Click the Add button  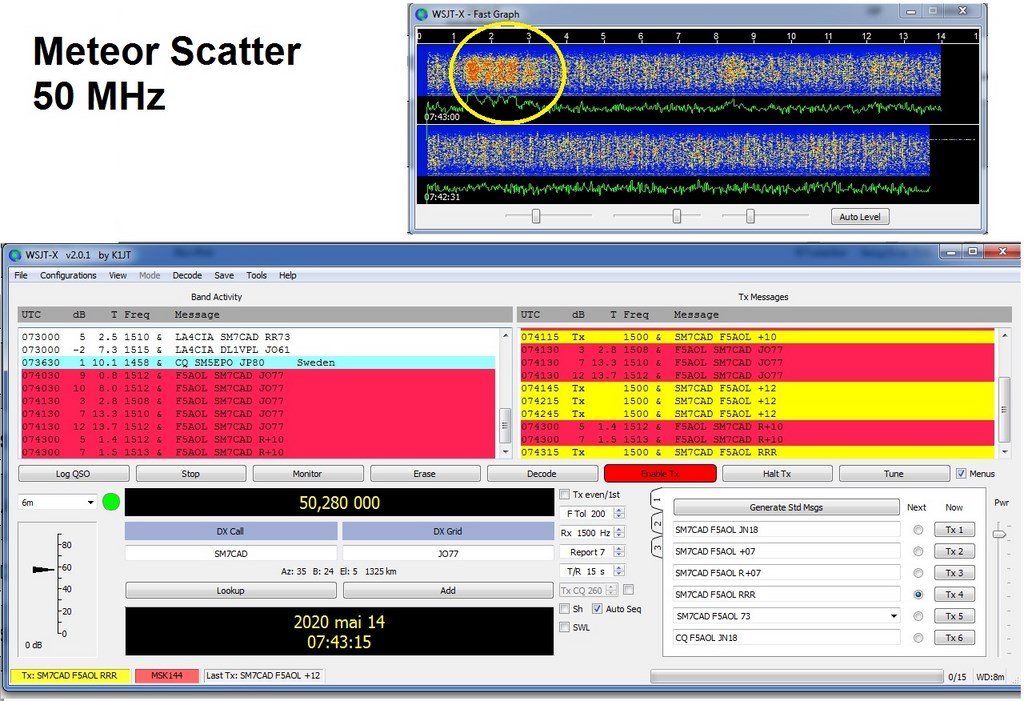click(448, 591)
